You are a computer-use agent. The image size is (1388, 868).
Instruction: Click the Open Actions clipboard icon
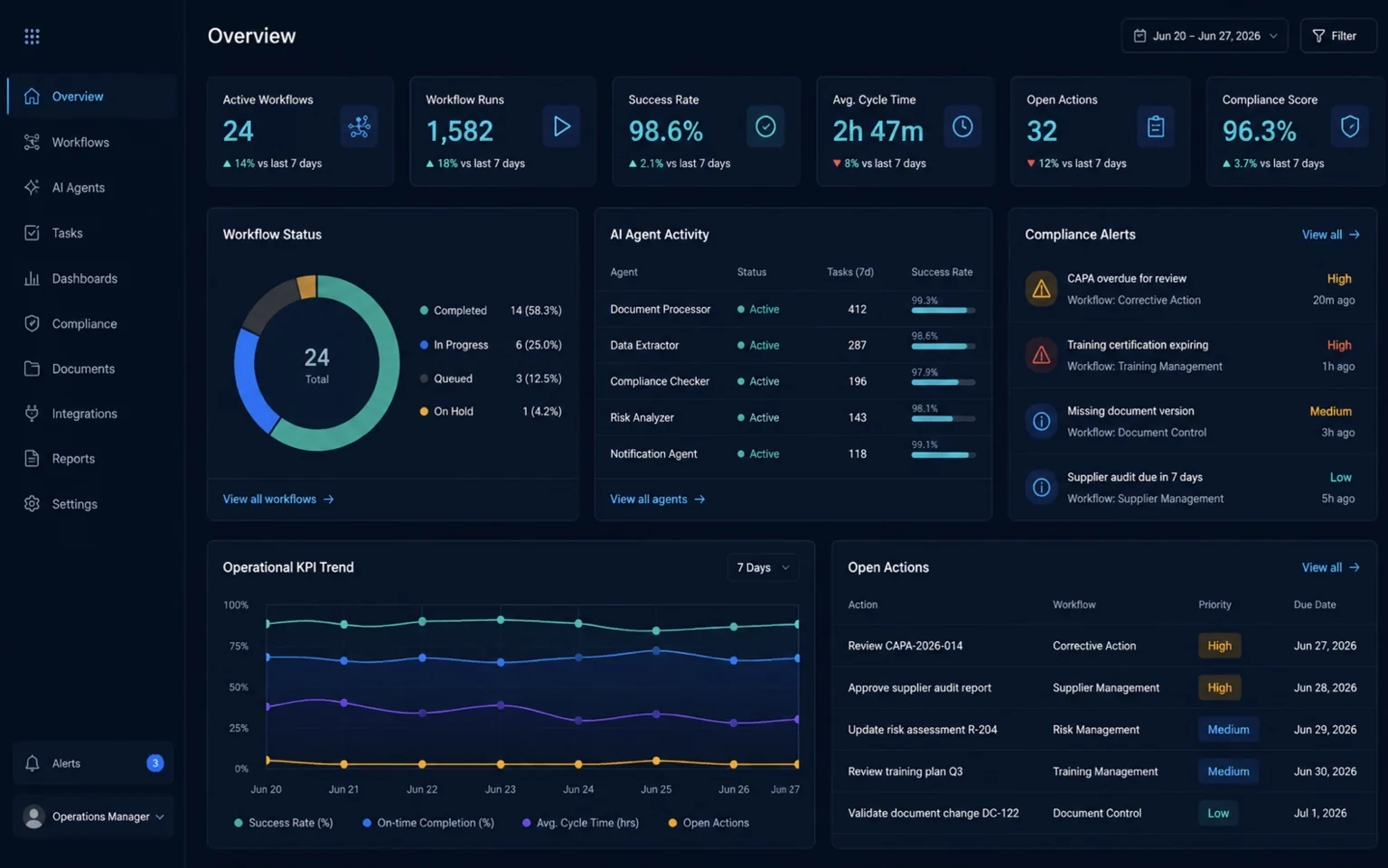coord(1156,126)
